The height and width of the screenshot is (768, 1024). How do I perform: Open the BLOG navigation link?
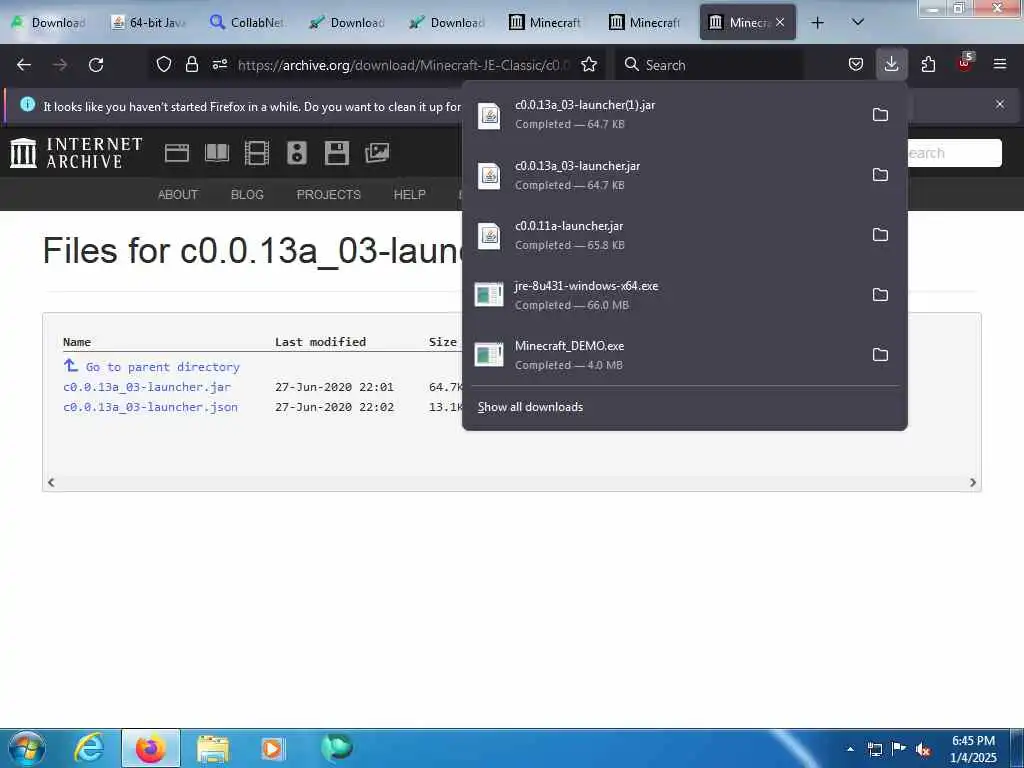(247, 195)
